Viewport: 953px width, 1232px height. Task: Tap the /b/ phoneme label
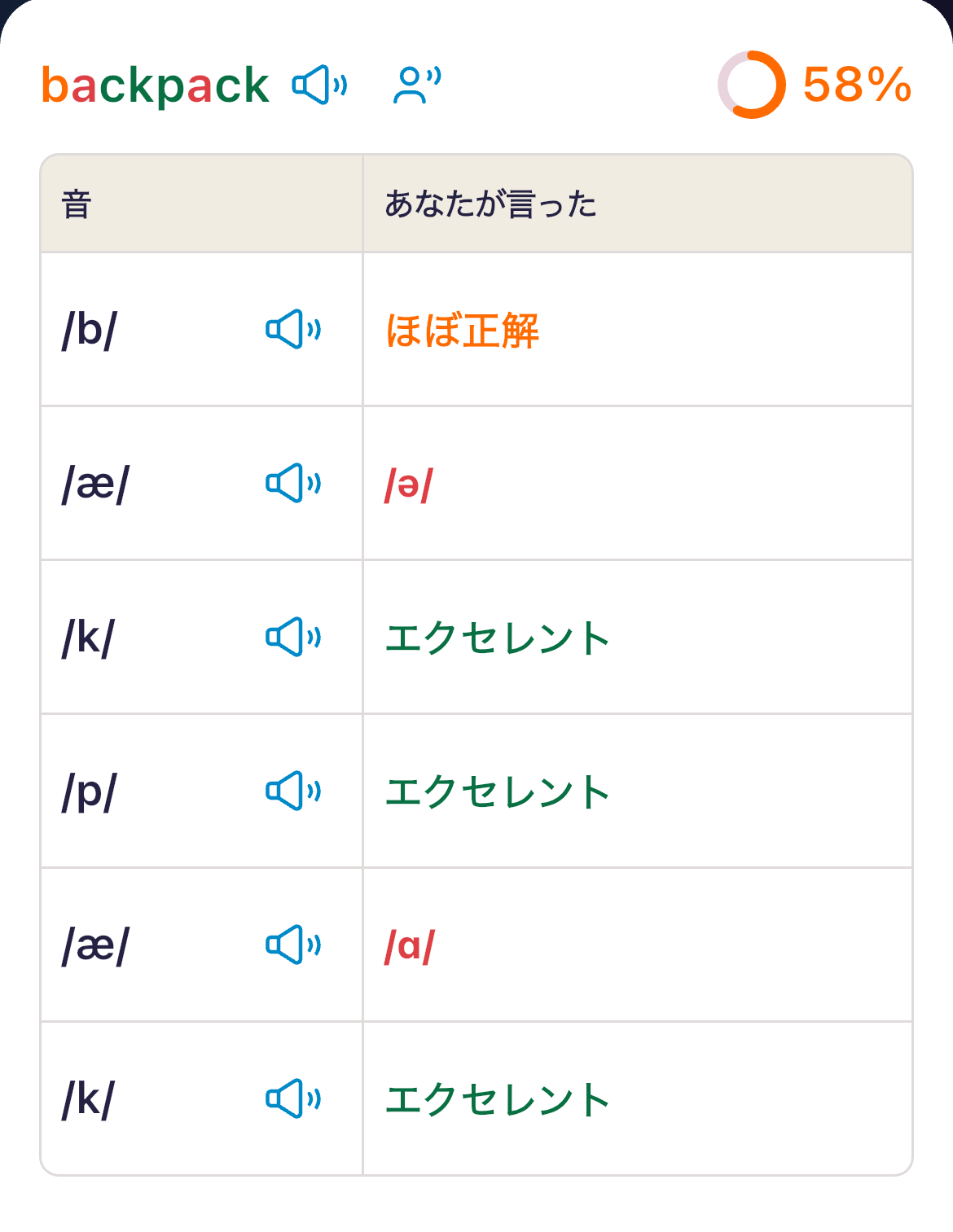click(90, 330)
